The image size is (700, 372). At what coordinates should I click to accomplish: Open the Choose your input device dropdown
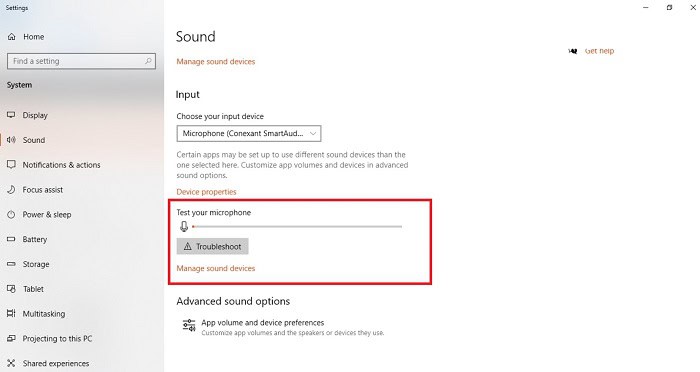[249, 134]
